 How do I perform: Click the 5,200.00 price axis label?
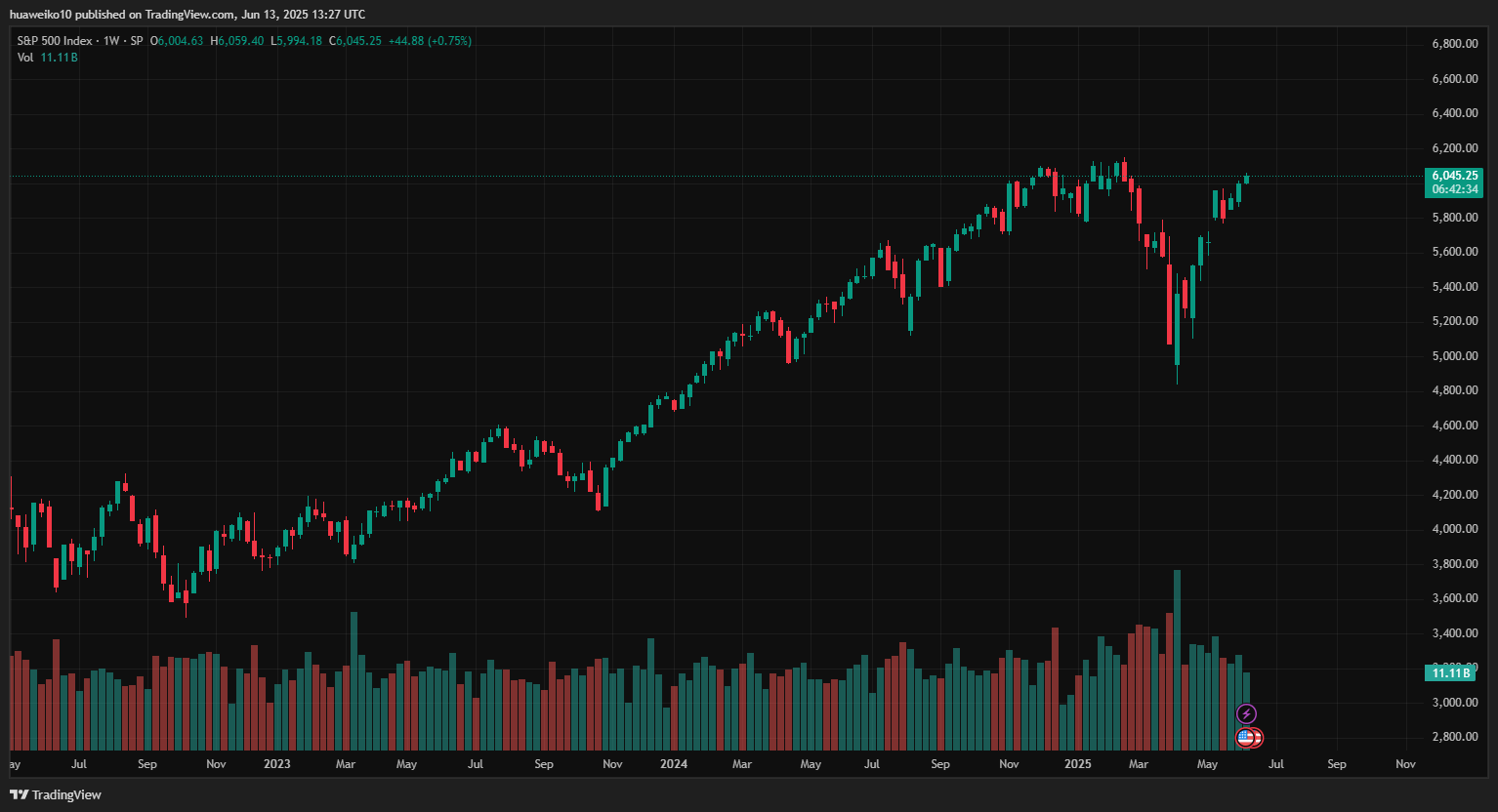(1454, 321)
